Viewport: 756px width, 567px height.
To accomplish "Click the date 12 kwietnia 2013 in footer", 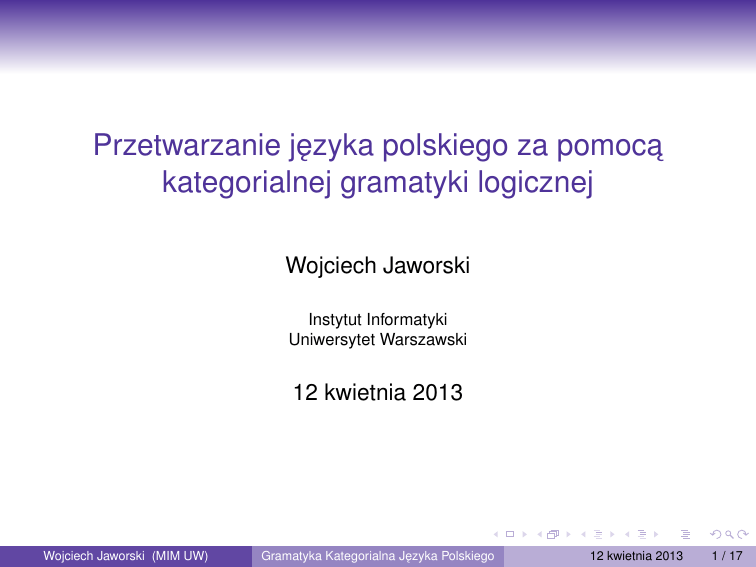I will coord(636,556).
